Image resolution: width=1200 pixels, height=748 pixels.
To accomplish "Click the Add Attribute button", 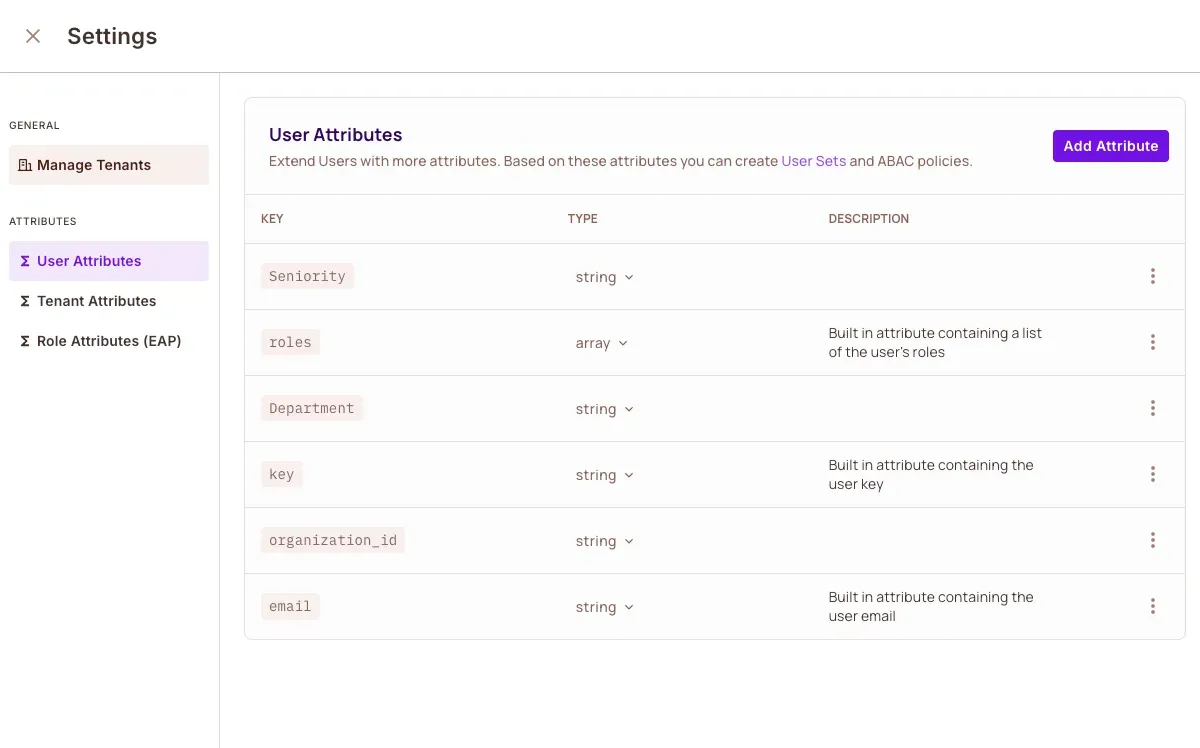I will (x=1110, y=146).
